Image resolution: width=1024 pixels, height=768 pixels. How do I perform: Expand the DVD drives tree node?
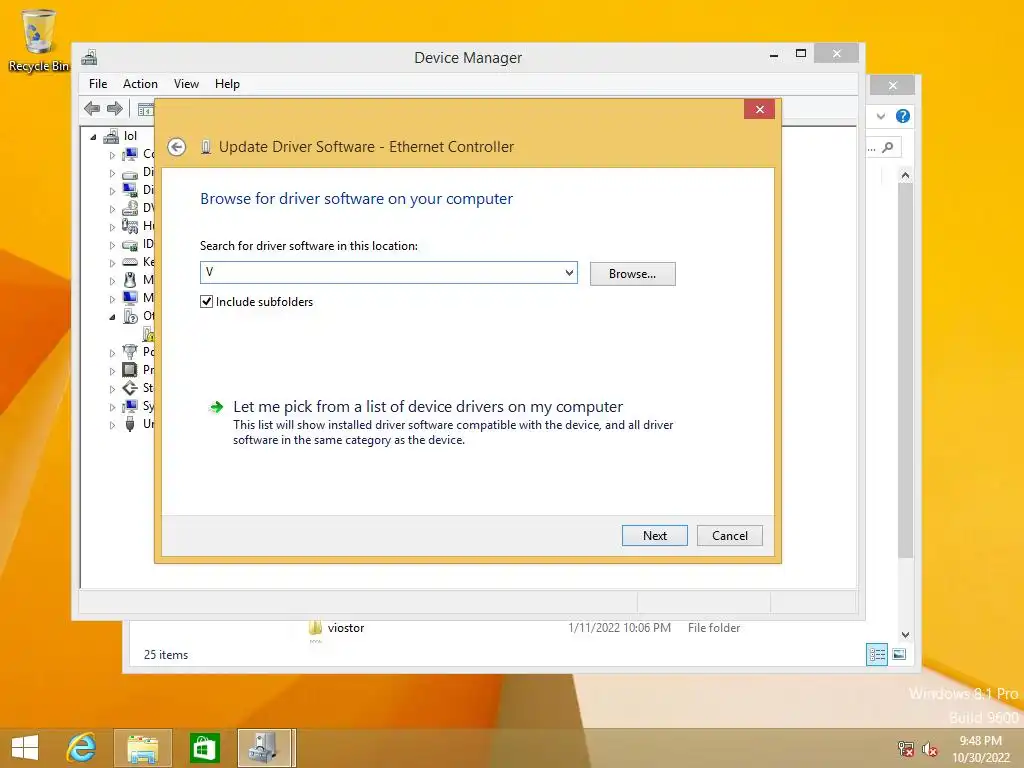pyautogui.click(x=112, y=210)
